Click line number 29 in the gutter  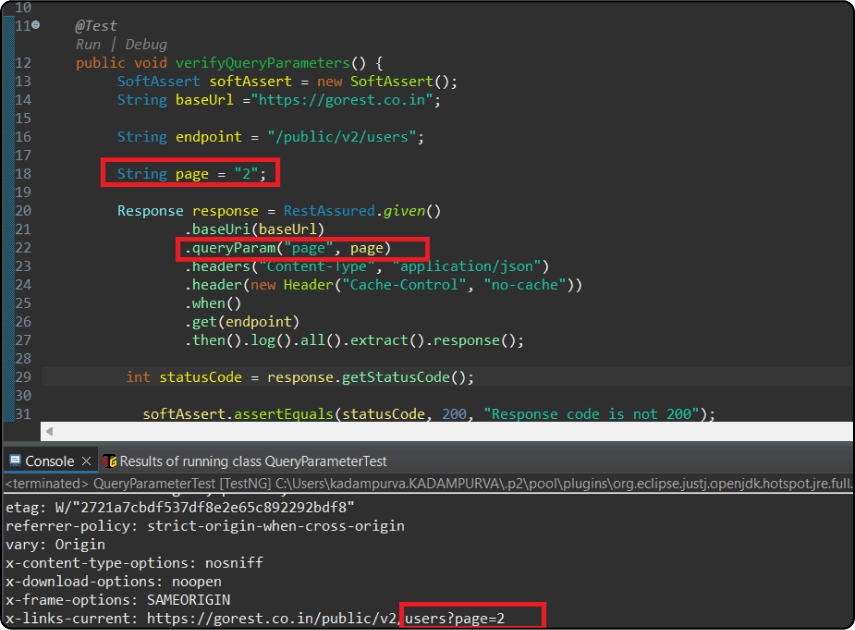click(22, 376)
